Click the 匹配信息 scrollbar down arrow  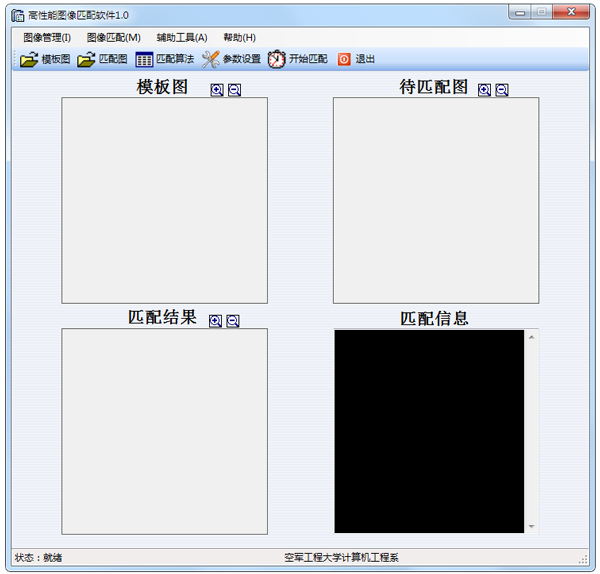532,527
